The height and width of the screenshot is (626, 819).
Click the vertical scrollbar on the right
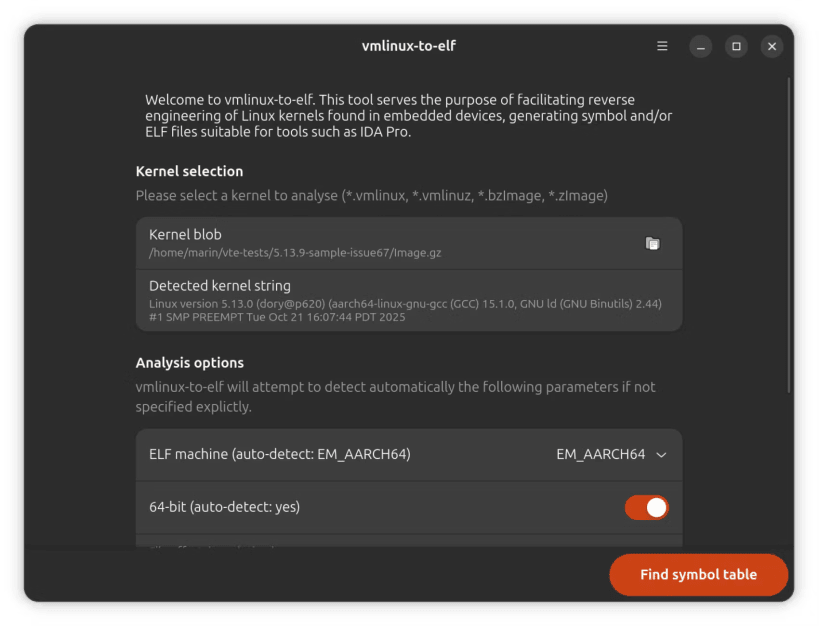point(789,235)
